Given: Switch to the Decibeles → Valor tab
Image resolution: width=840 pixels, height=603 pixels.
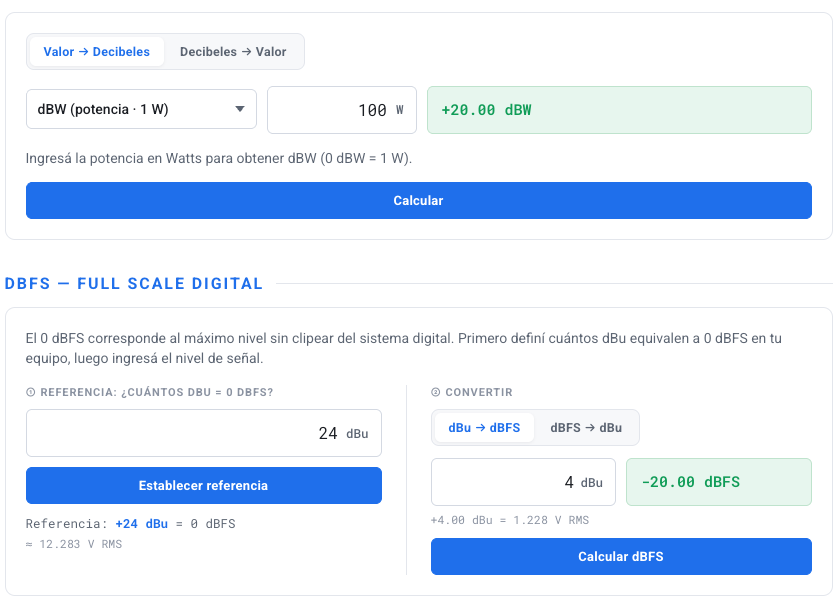Looking at the screenshot, I should click(232, 51).
